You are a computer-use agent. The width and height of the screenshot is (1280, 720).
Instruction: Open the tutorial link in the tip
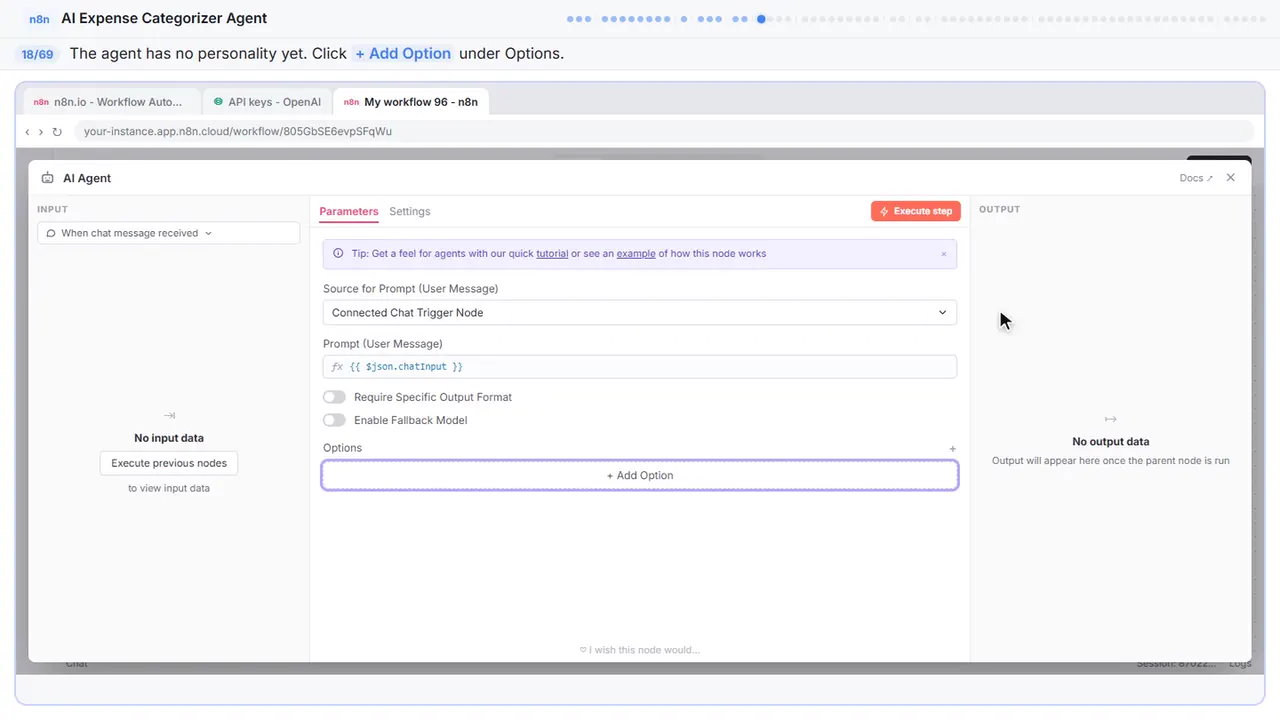pos(552,254)
